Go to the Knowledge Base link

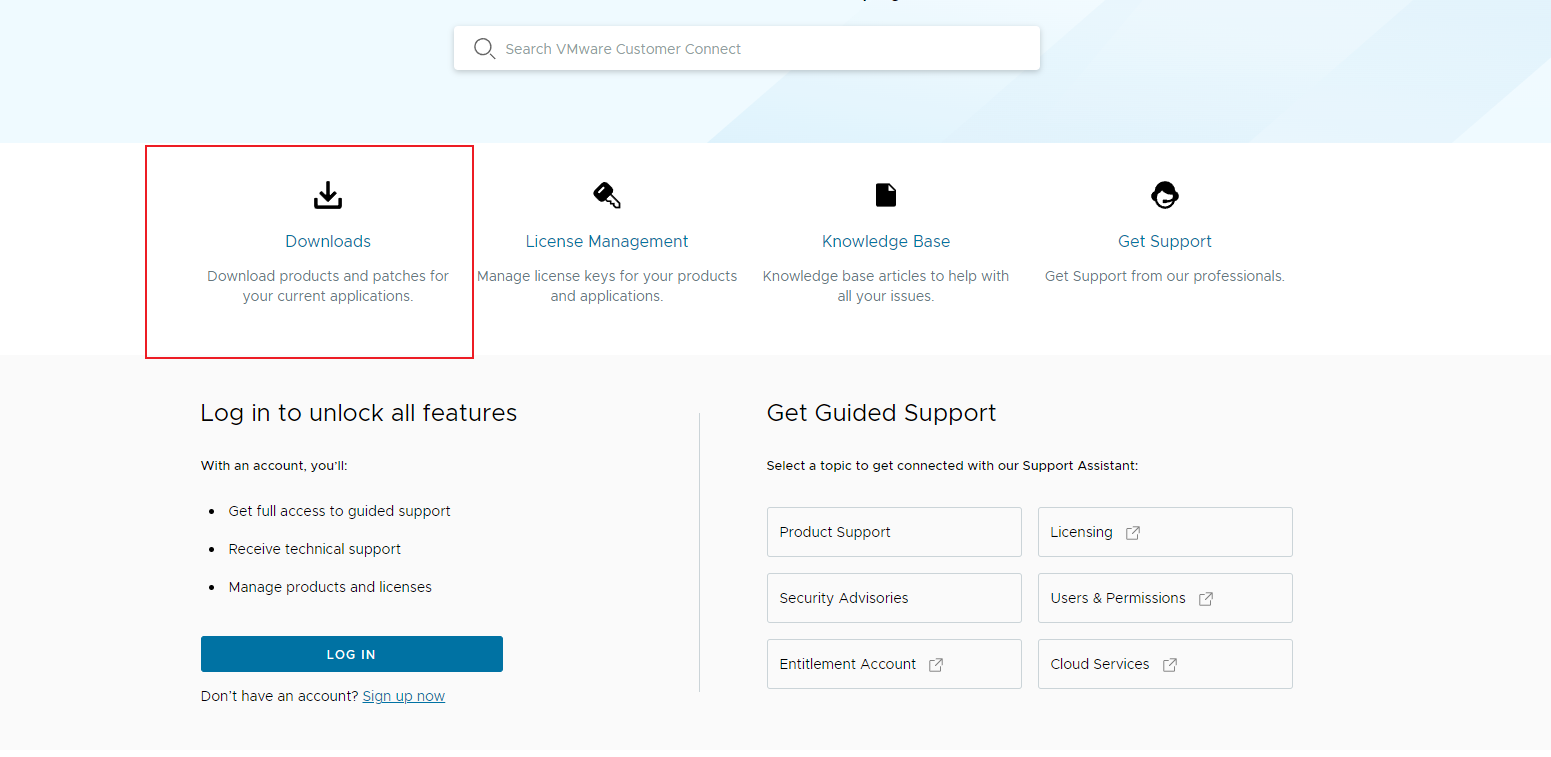point(886,241)
